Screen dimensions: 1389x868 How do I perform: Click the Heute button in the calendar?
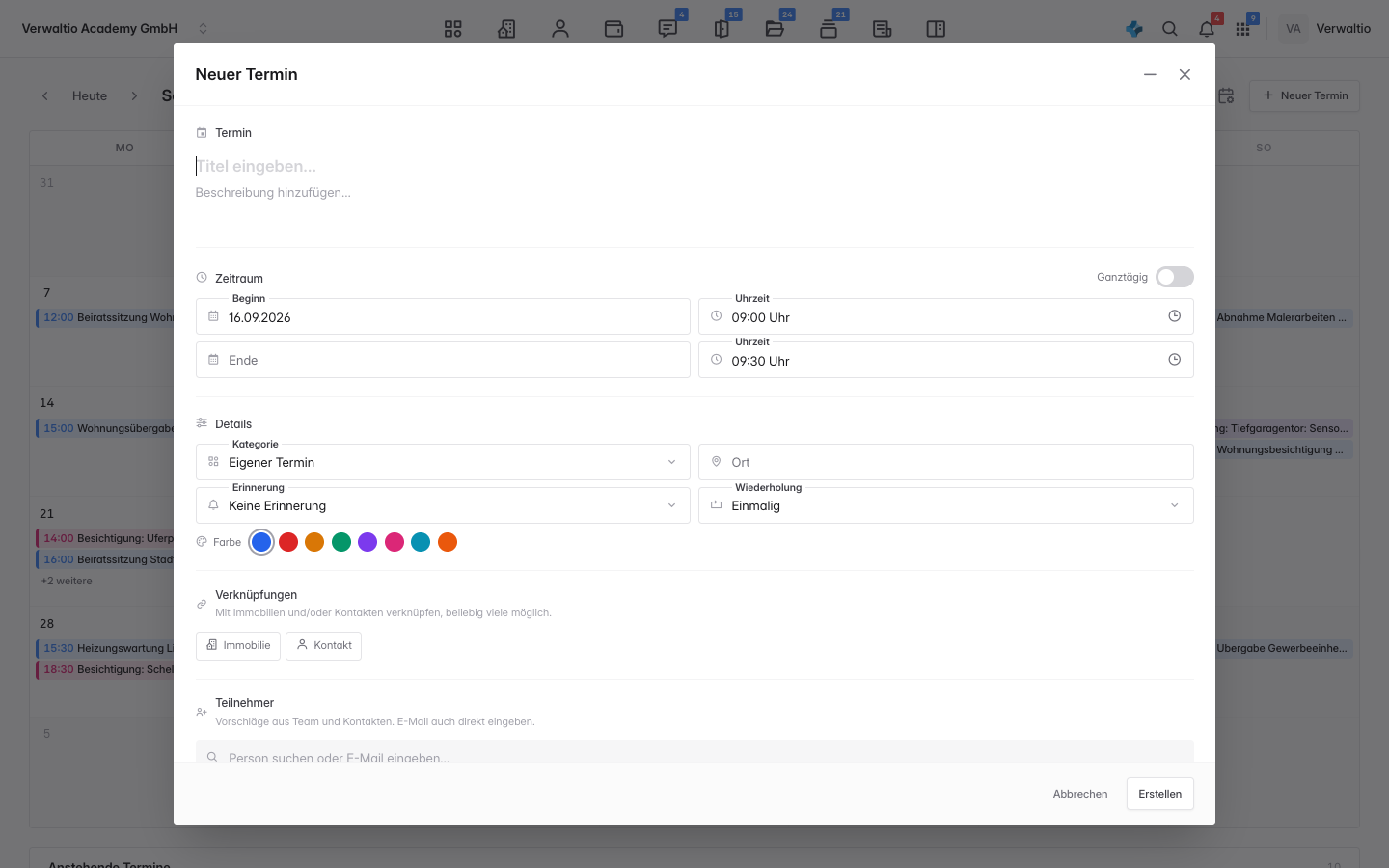click(90, 95)
